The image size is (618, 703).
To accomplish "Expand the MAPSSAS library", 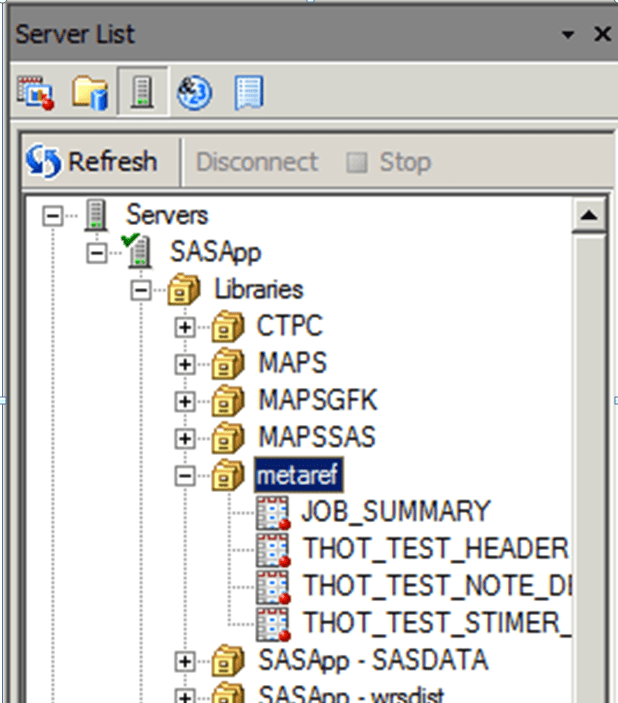I will coord(185,438).
